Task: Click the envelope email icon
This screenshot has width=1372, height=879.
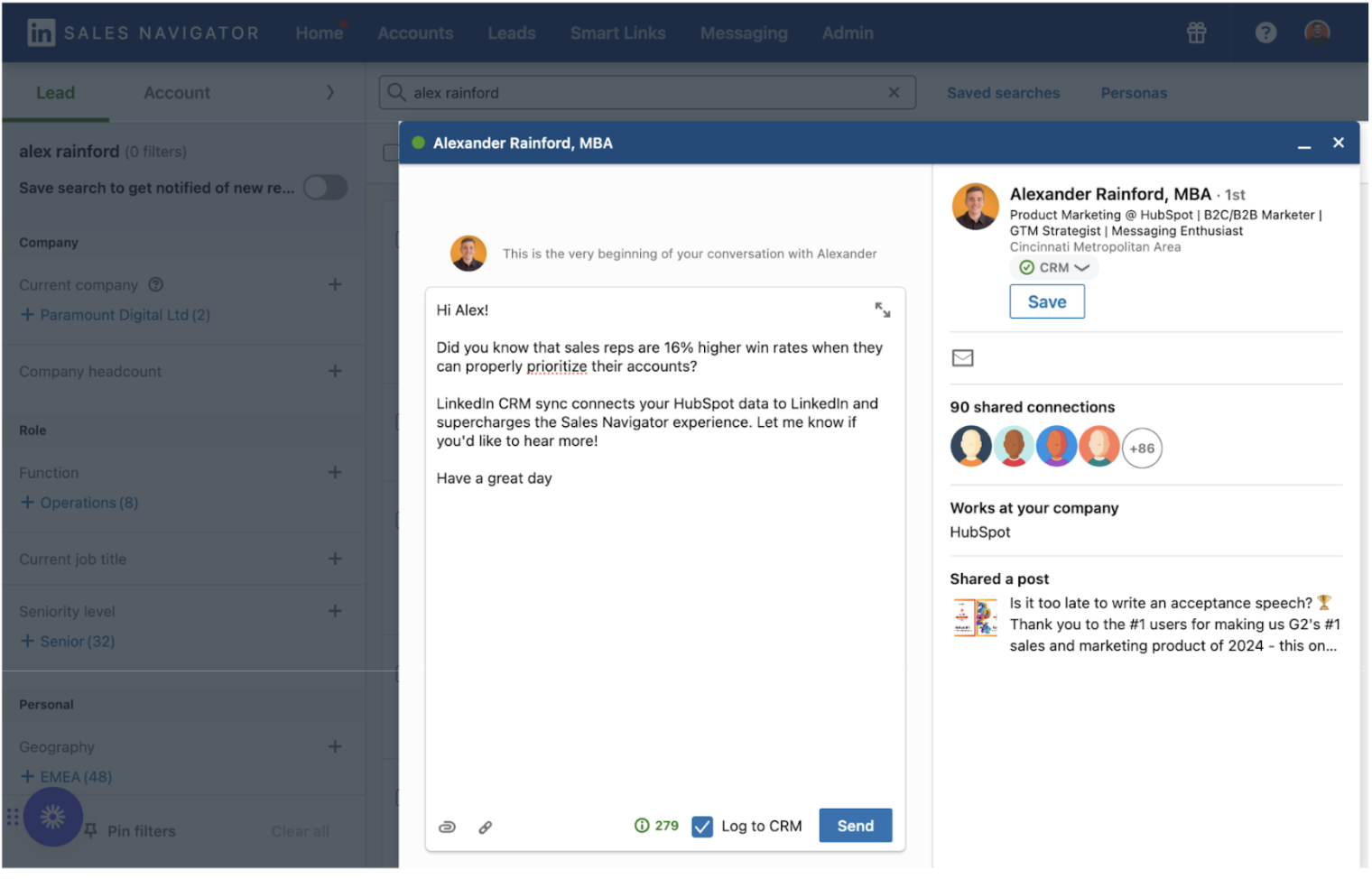Action: tap(963, 358)
